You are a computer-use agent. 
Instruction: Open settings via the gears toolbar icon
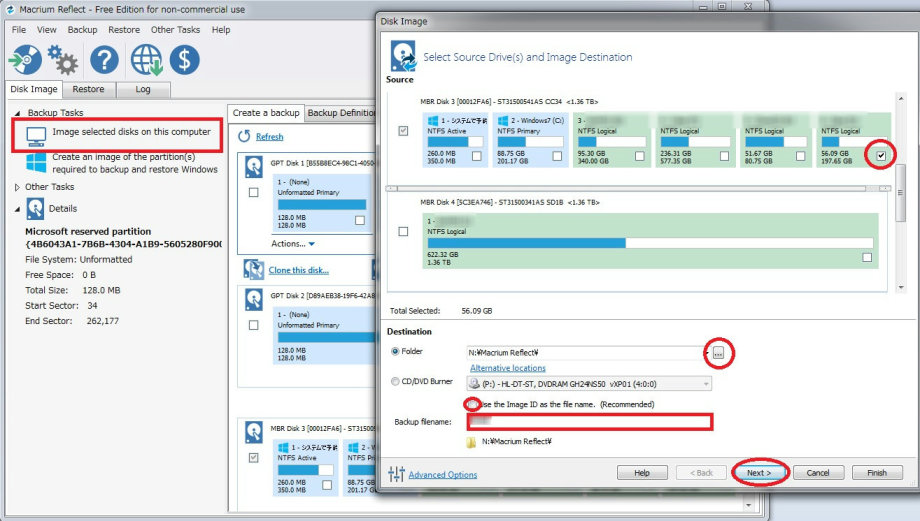point(63,62)
